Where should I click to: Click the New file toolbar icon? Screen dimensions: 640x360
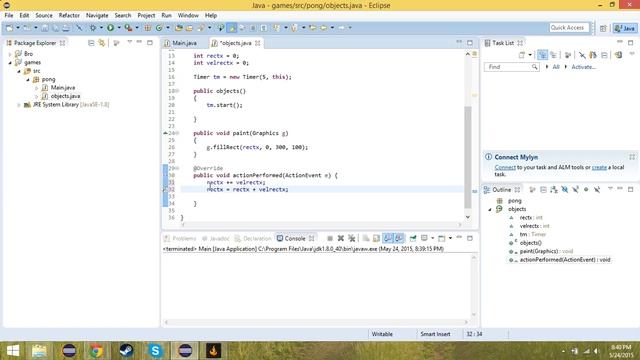(9, 28)
